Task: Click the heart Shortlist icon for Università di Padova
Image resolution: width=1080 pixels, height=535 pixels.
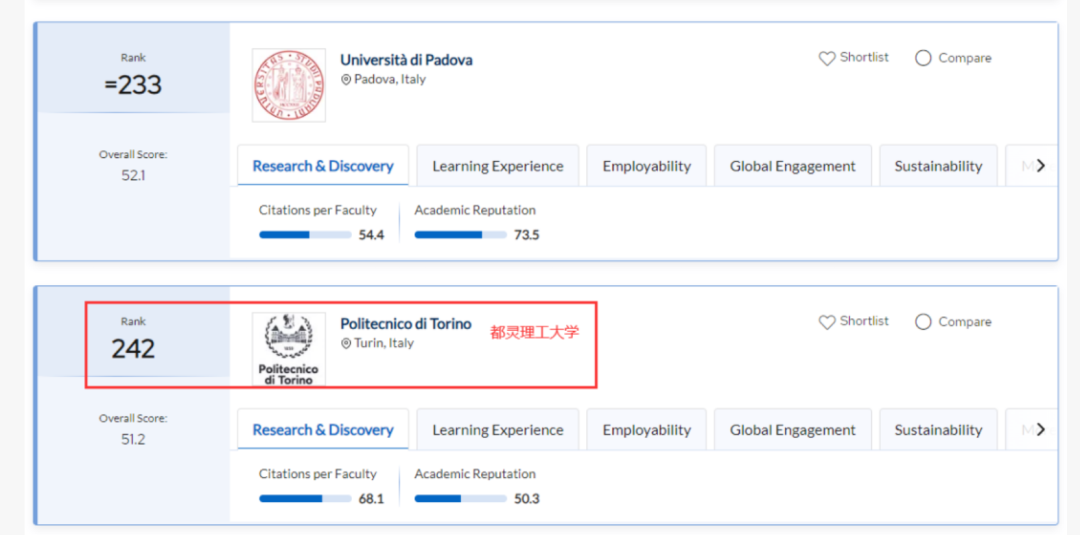Action: tap(827, 59)
